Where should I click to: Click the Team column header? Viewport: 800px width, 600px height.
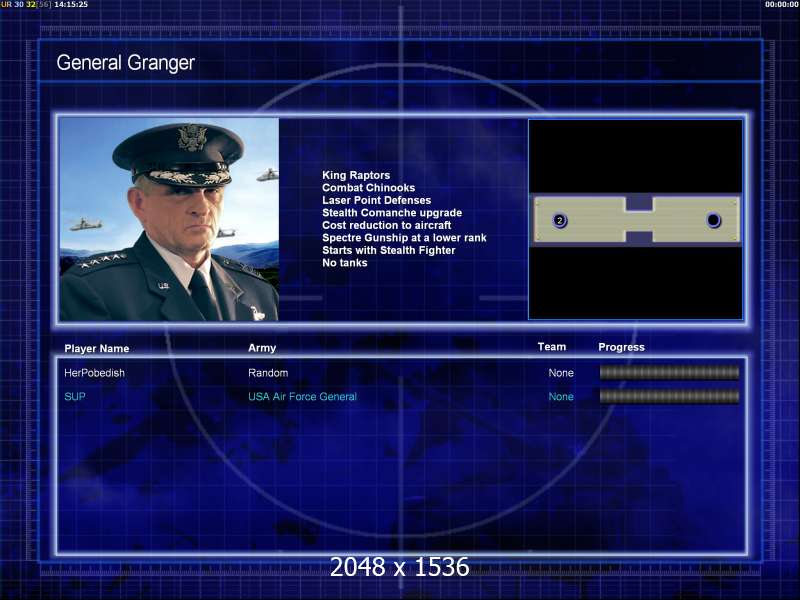click(x=552, y=347)
